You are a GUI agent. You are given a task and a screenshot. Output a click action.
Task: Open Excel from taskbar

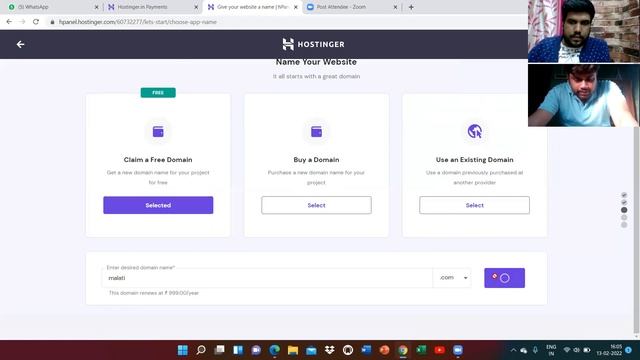(x=421, y=350)
